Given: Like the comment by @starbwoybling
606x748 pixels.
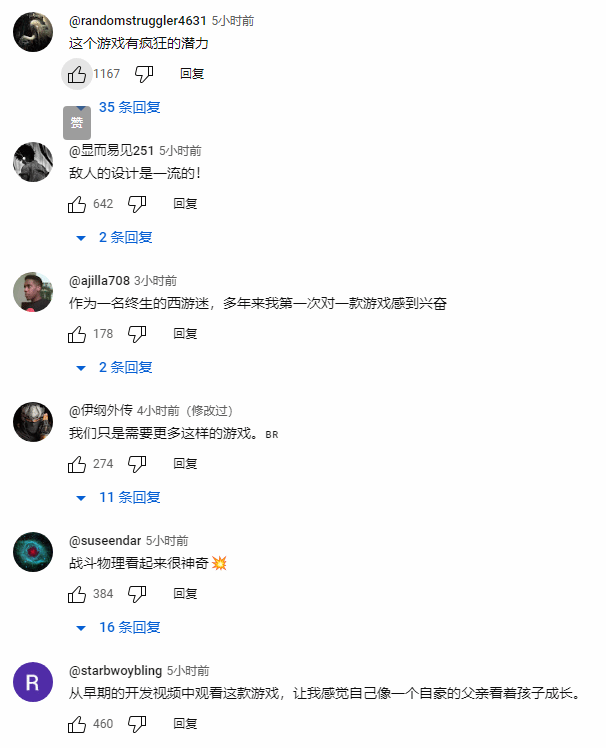Looking at the screenshot, I should (77, 724).
